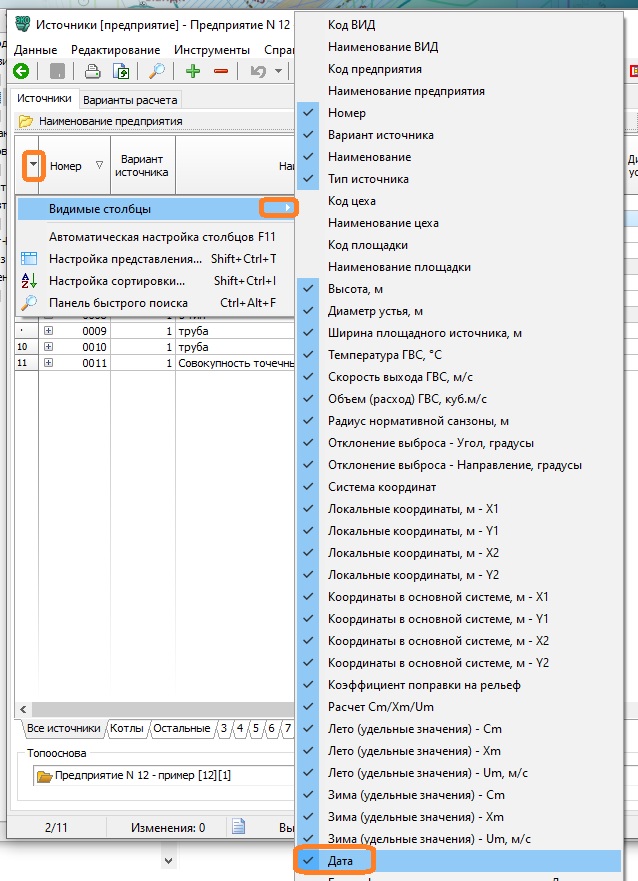Open the 'Топооснова' enterprise combo box
The height and width of the screenshot is (881, 638).
(x=160, y=776)
